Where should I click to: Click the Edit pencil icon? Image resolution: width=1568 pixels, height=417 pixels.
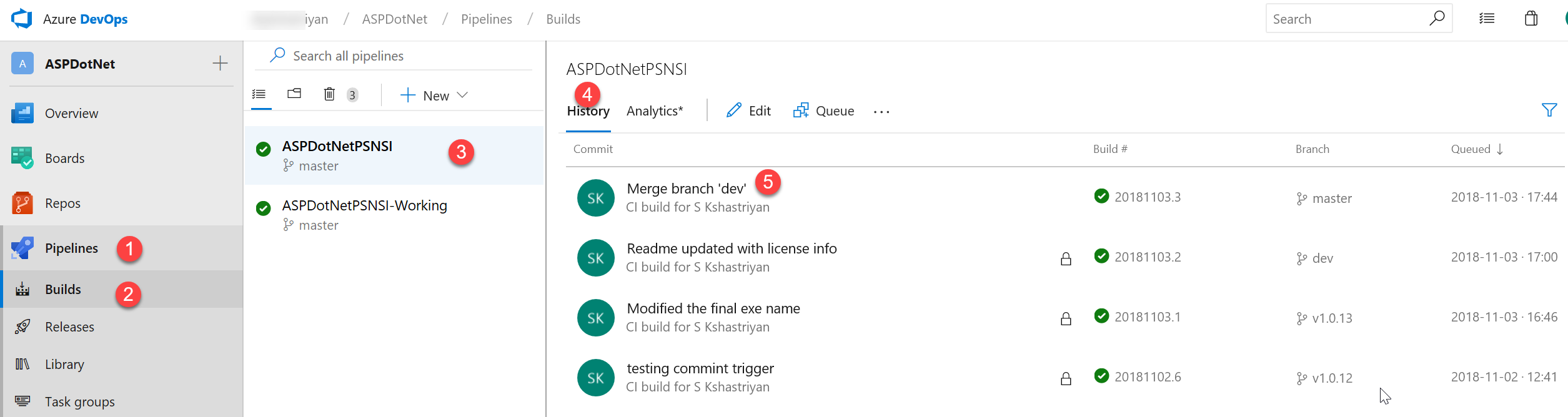coord(734,110)
